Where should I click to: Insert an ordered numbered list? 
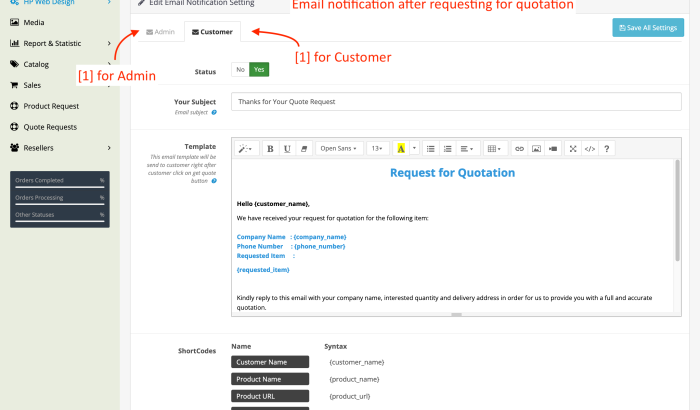[x=447, y=149]
